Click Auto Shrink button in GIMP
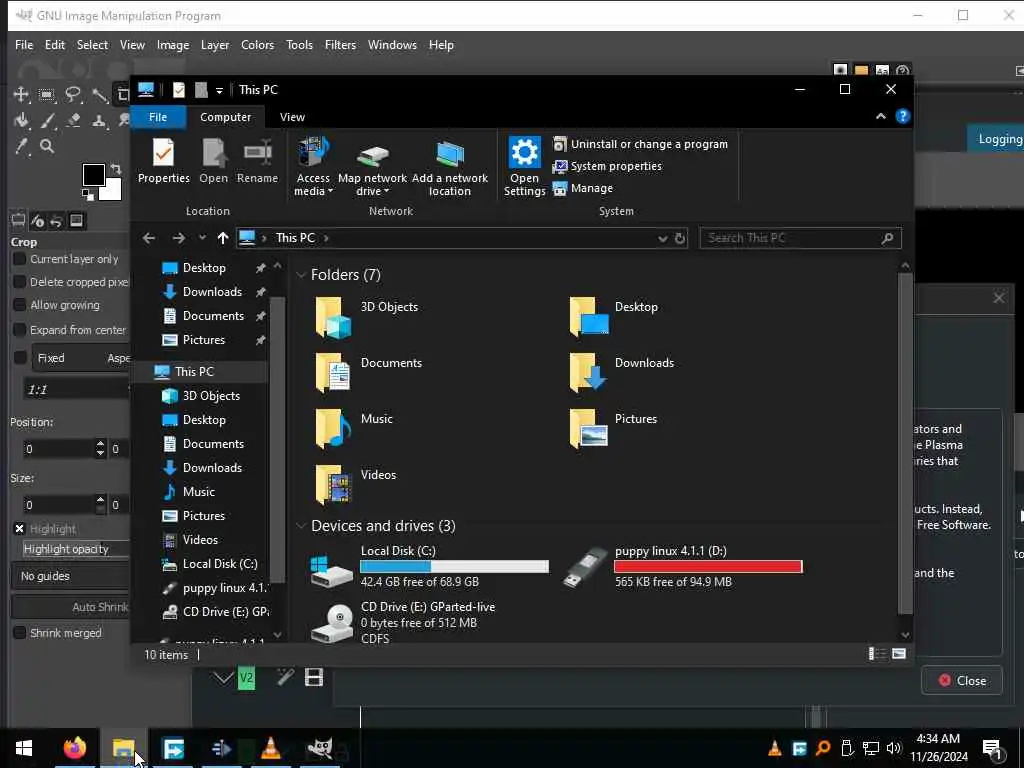 (71, 607)
